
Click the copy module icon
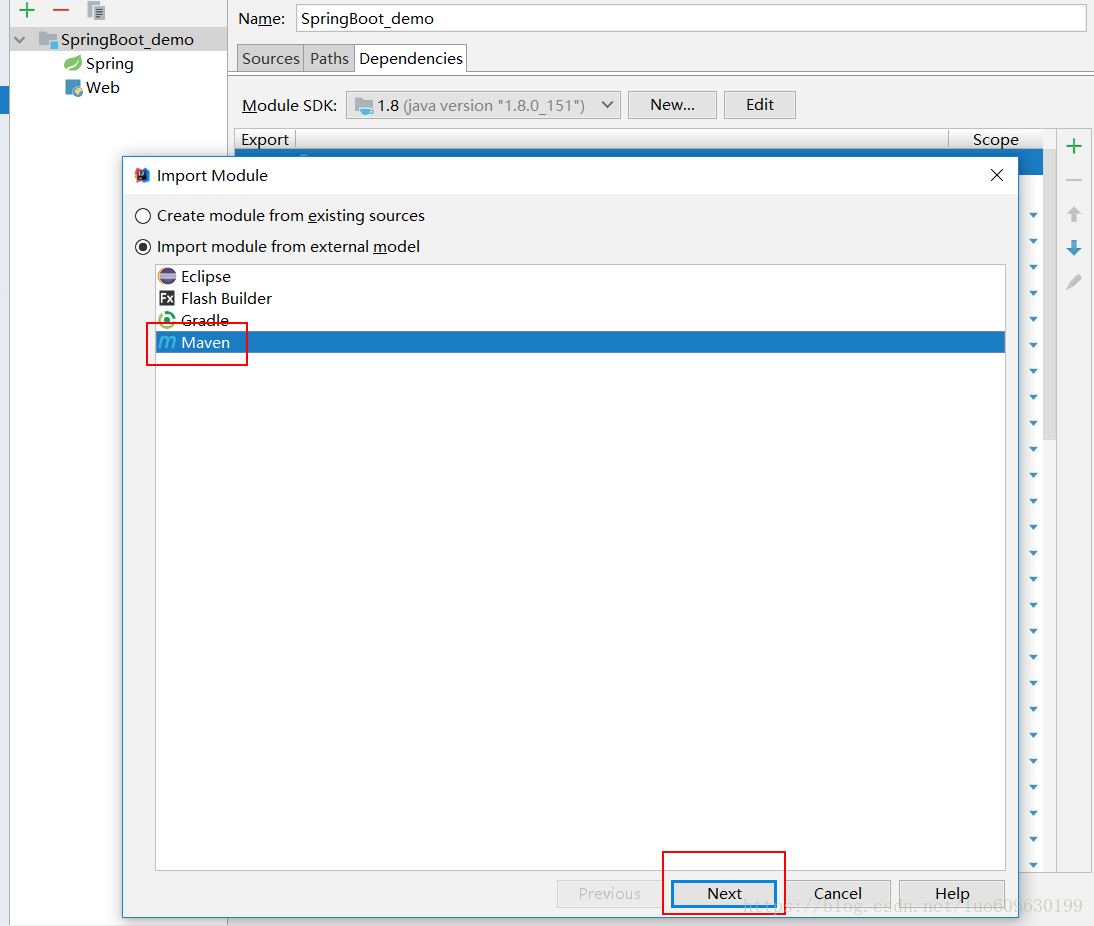click(96, 10)
